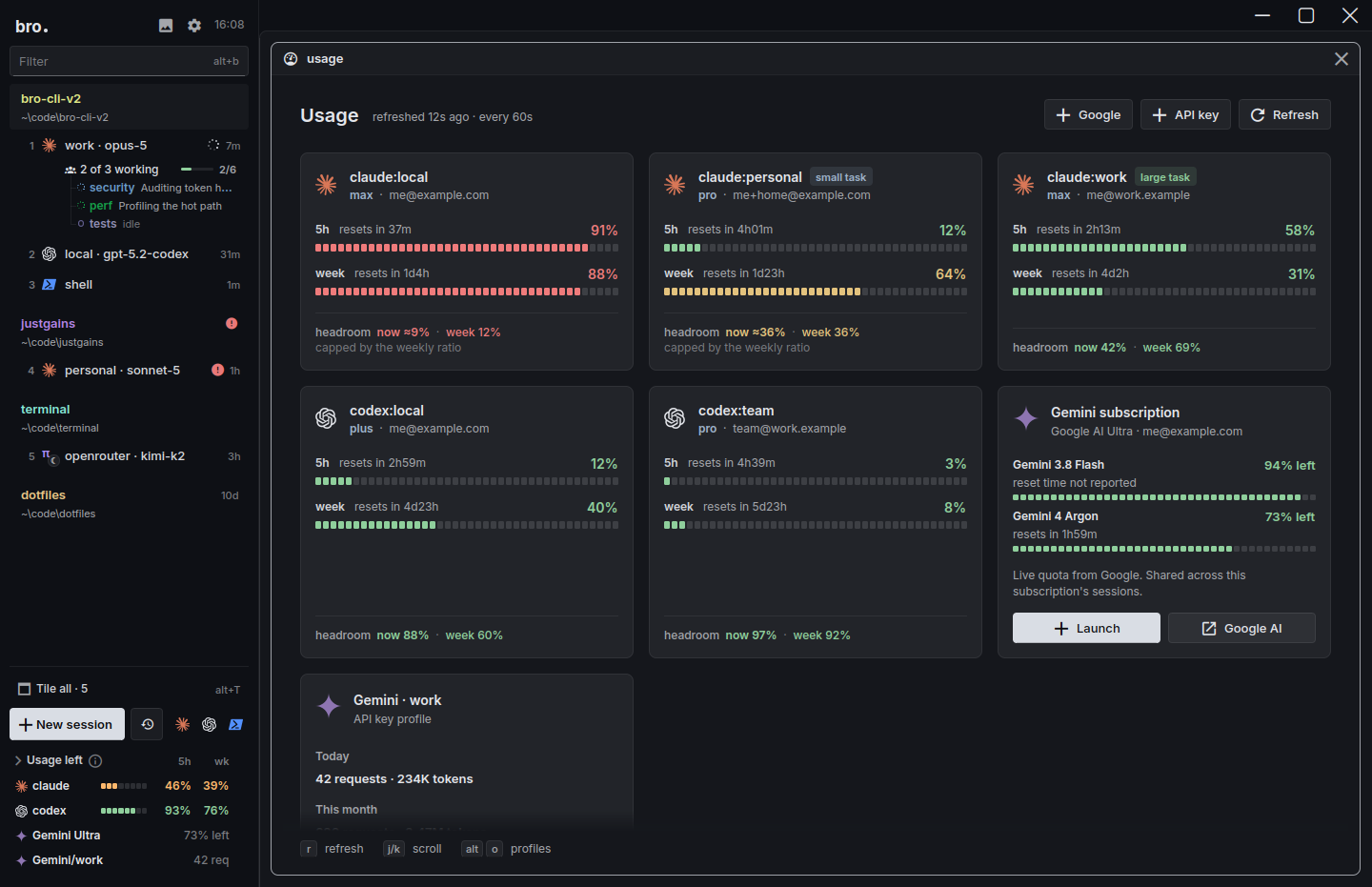This screenshot has height=887, width=1372.
Task: Click the Usage left info icon
Action: (x=95, y=760)
